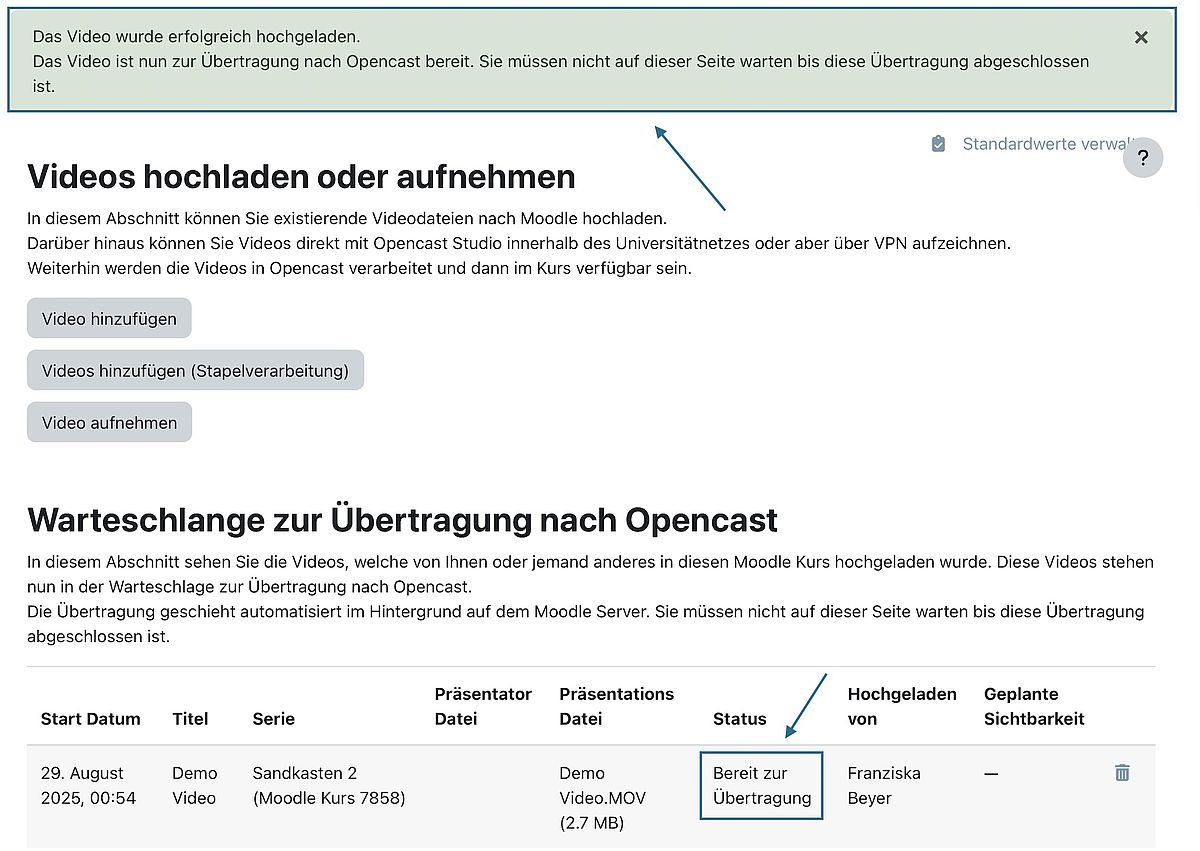
Task: Open the Standardwerte verwalten link
Action: coord(1047,144)
